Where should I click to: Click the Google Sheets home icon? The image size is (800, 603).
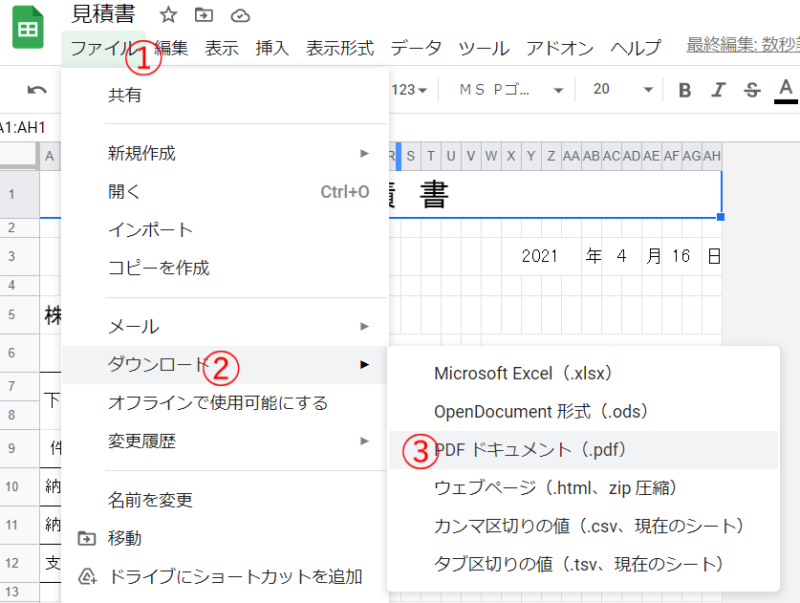(27, 31)
